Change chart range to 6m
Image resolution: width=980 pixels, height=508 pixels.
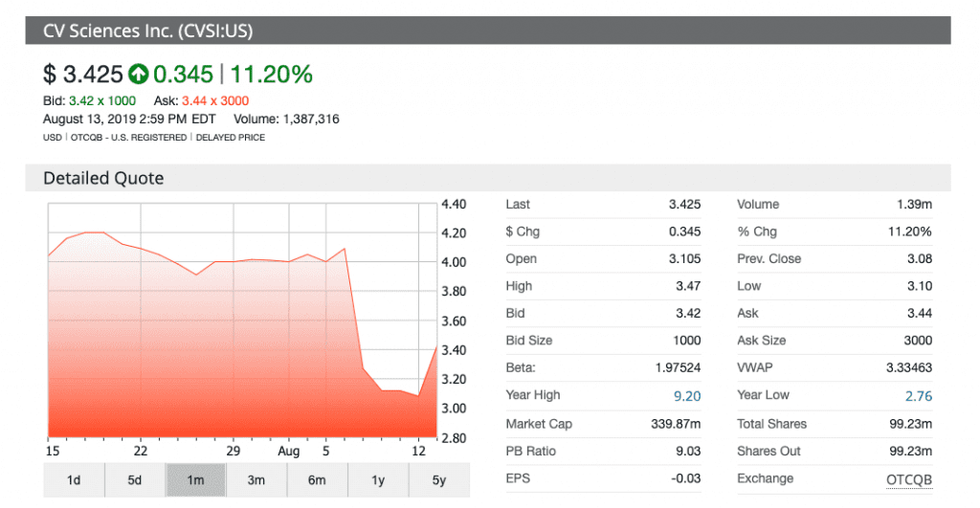click(x=317, y=480)
